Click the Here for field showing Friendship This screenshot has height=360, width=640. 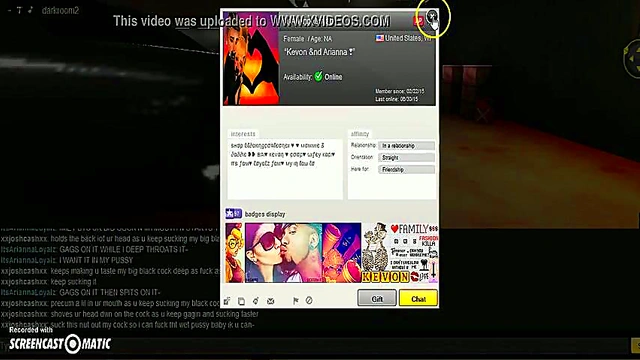406,169
